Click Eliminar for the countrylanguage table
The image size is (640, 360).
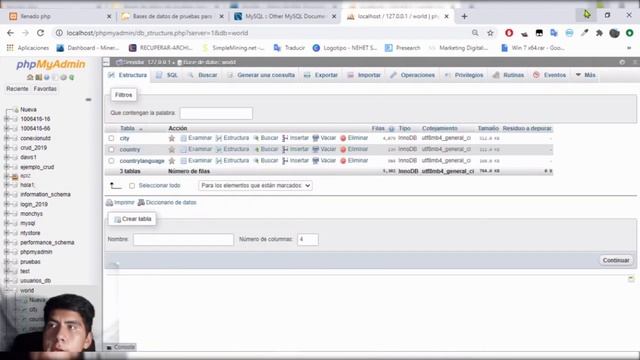click(354, 161)
